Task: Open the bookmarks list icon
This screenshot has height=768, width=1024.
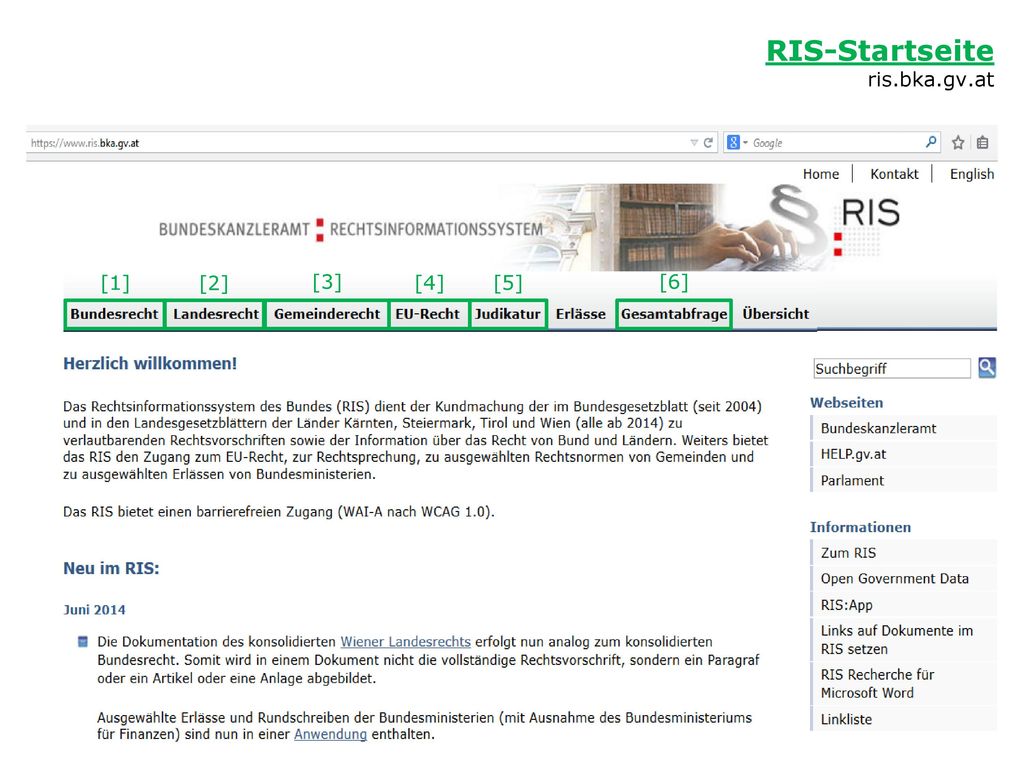Action: (982, 142)
